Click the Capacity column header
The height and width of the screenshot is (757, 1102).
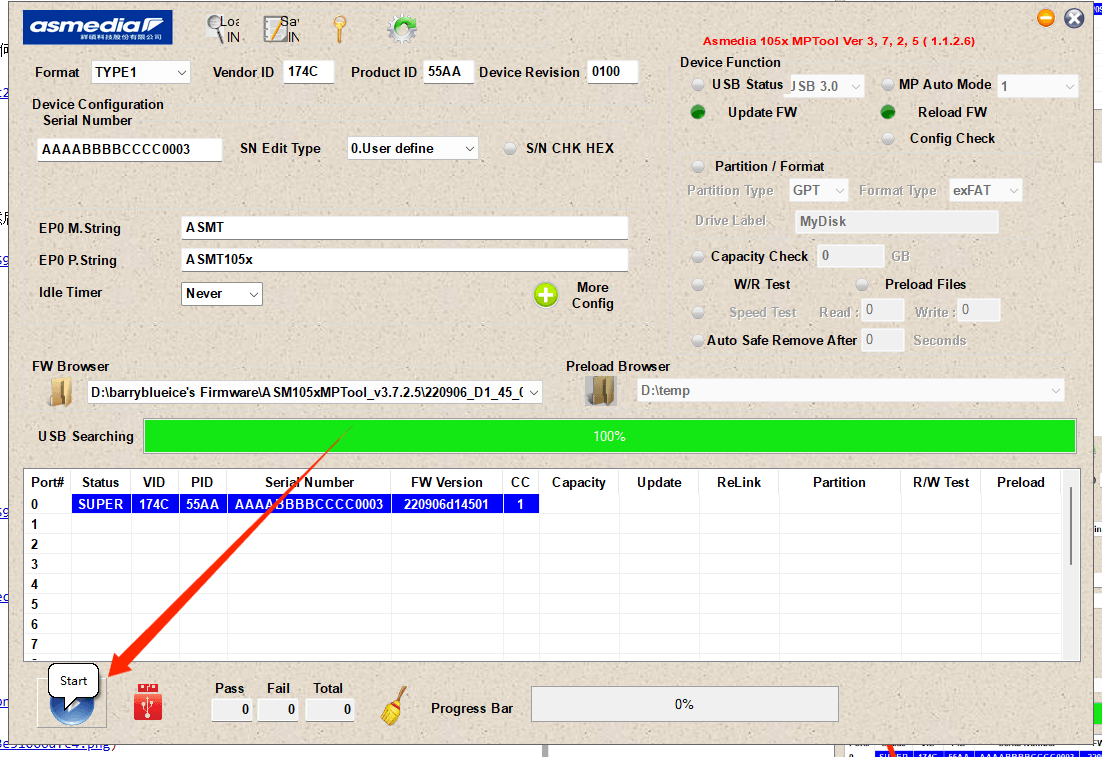coord(578,482)
